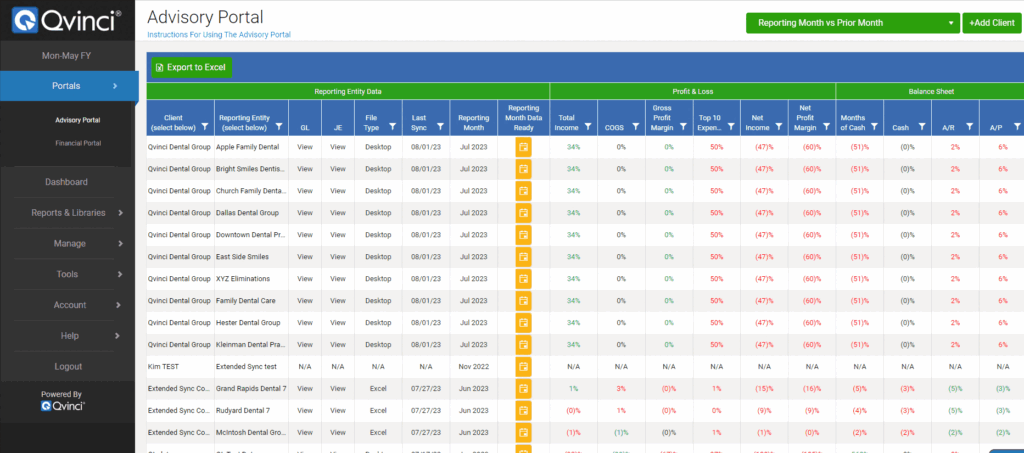Open the data ready icon for Kim TEST row
This screenshot has height=453, width=1024.
tap(523, 366)
